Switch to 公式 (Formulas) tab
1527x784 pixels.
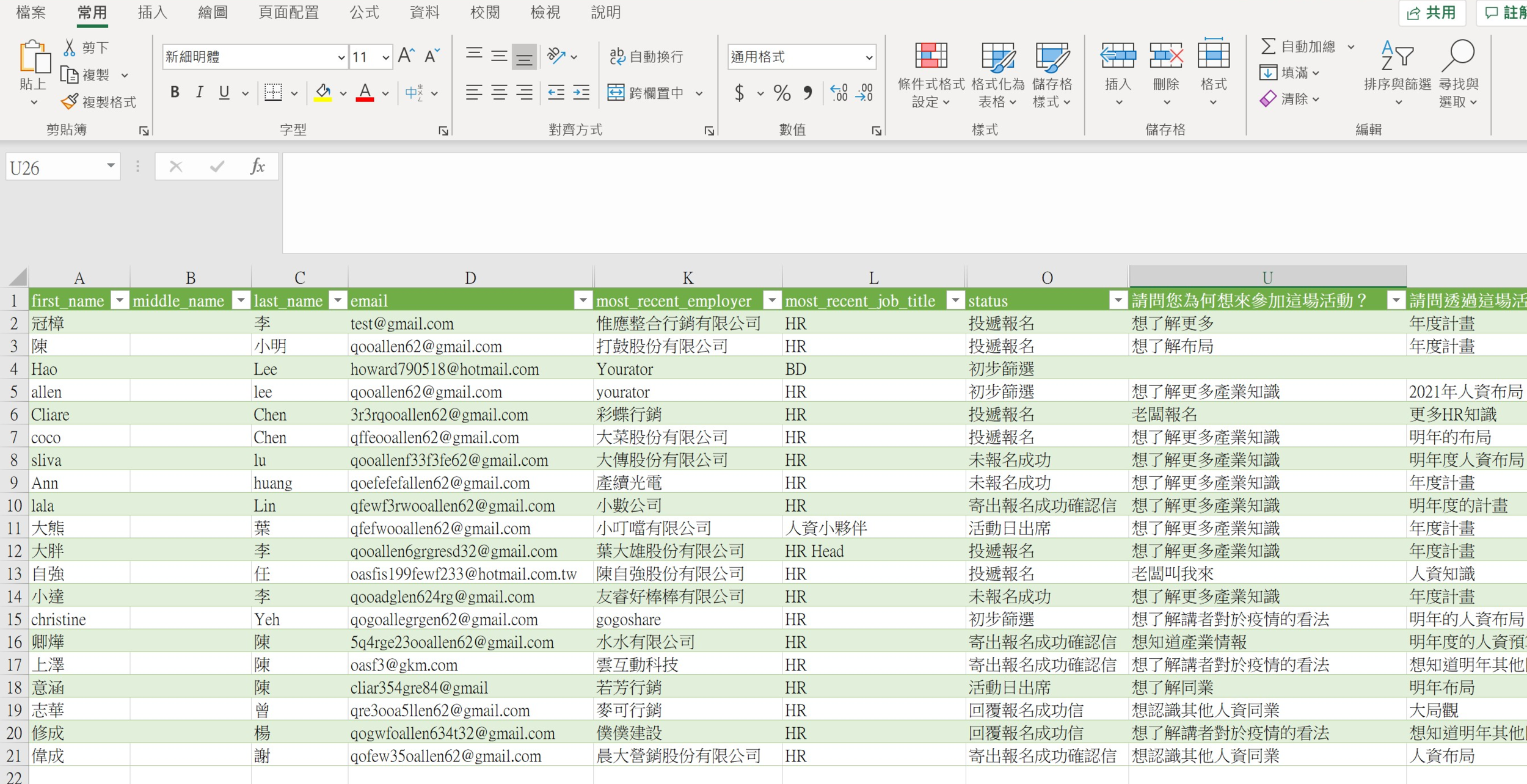pyautogui.click(x=365, y=12)
